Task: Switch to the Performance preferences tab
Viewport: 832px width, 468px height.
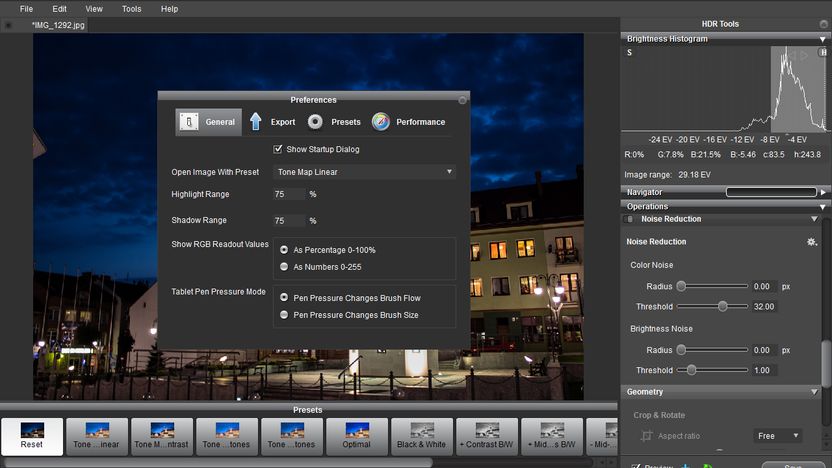Action: pos(408,122)
